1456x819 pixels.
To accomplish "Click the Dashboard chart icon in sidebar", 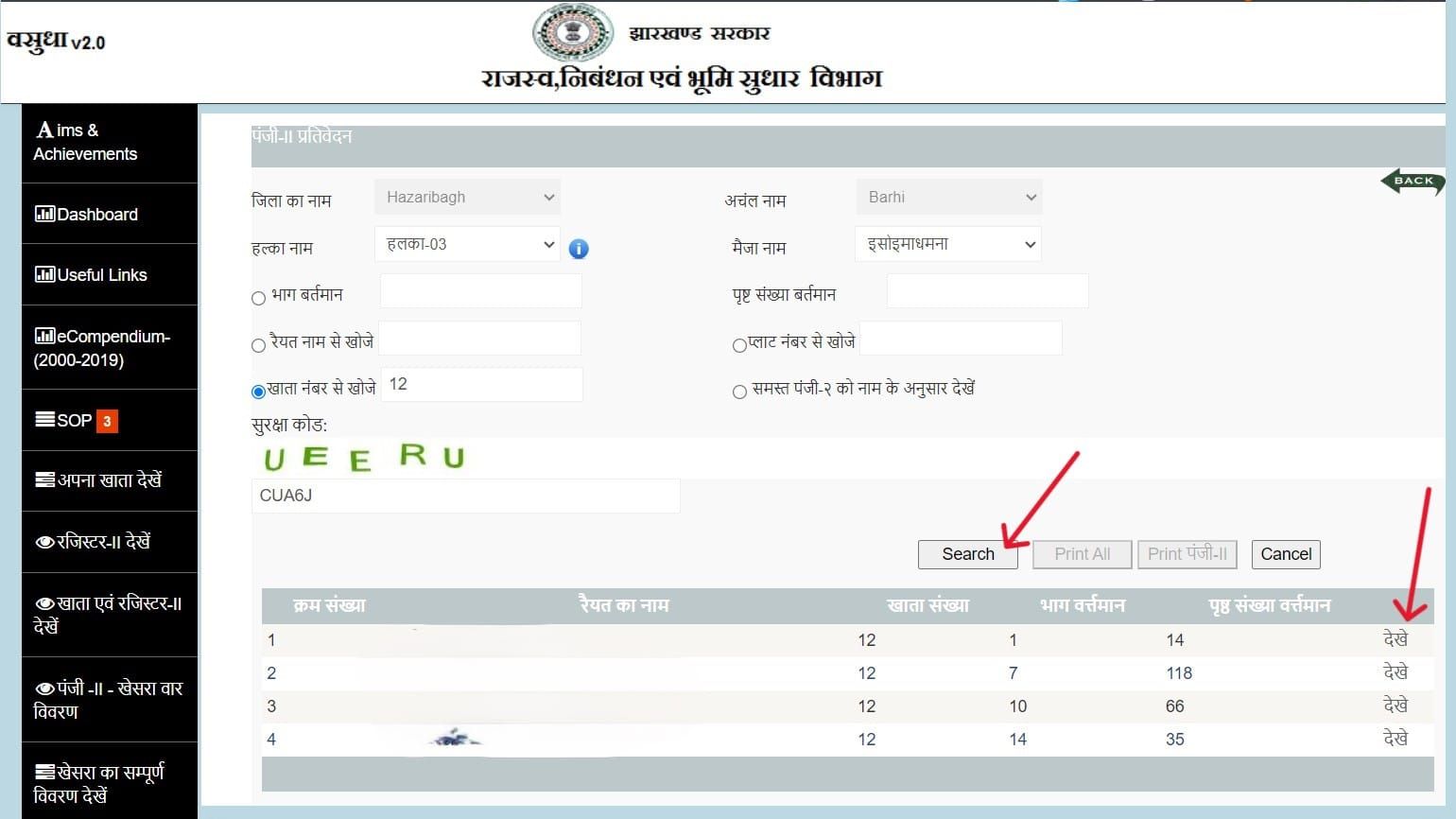I will point(44,214).
